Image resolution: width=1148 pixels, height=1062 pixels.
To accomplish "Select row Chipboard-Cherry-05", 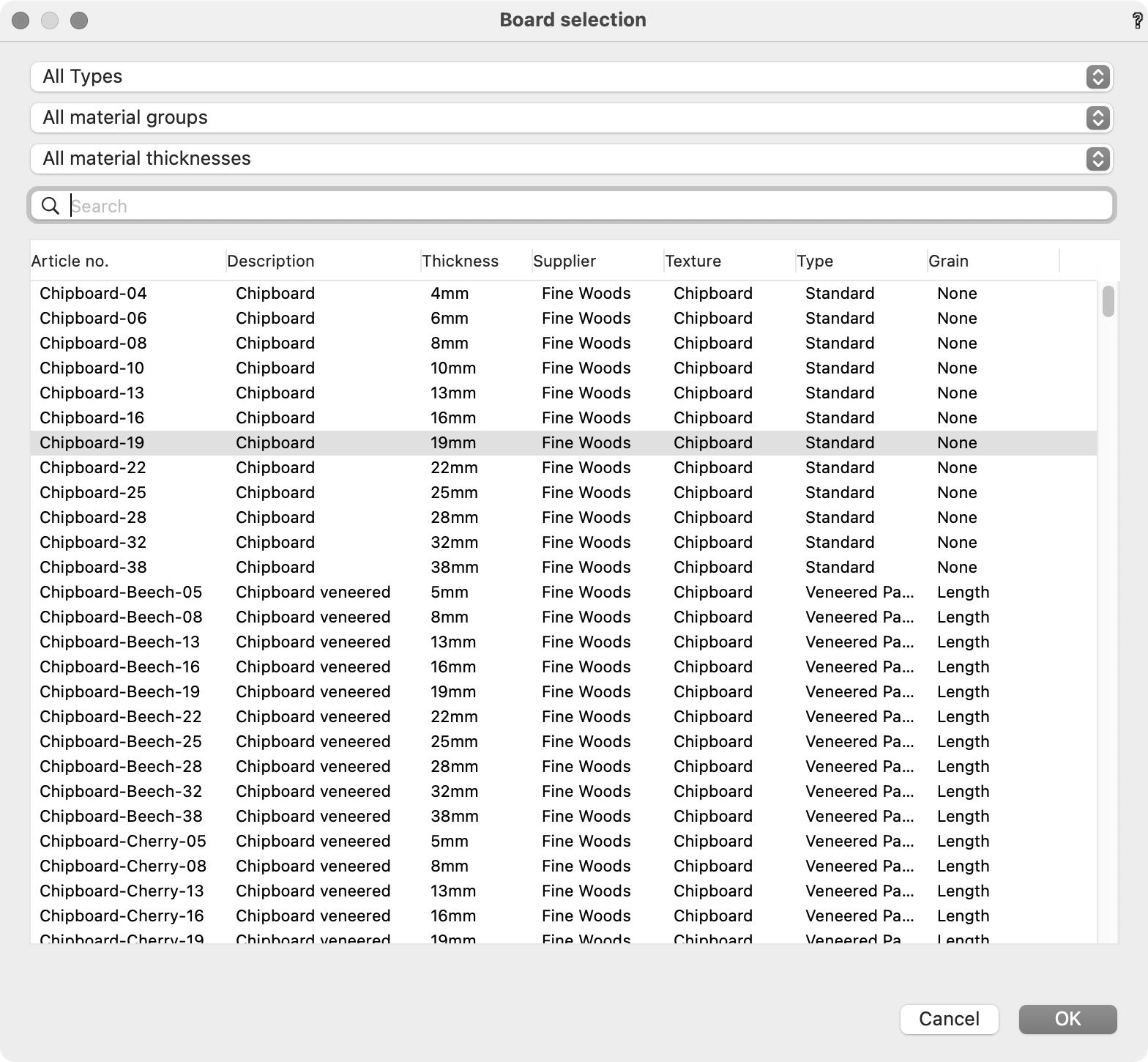I will pyautogui.click(x=564, y=842).
